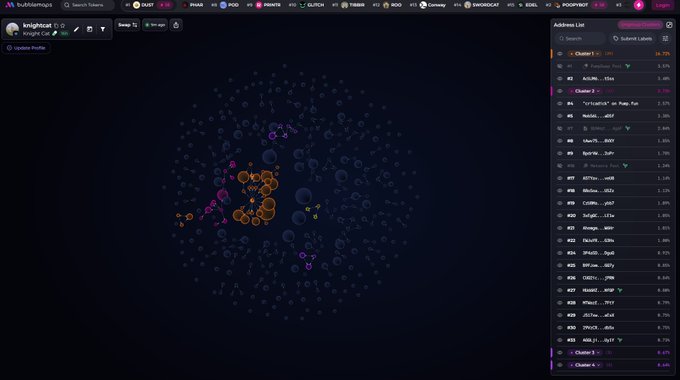The width and height of the screenshot is (680, 380).
Task: Click the pencil edit icon
Action: coord(76,29)
